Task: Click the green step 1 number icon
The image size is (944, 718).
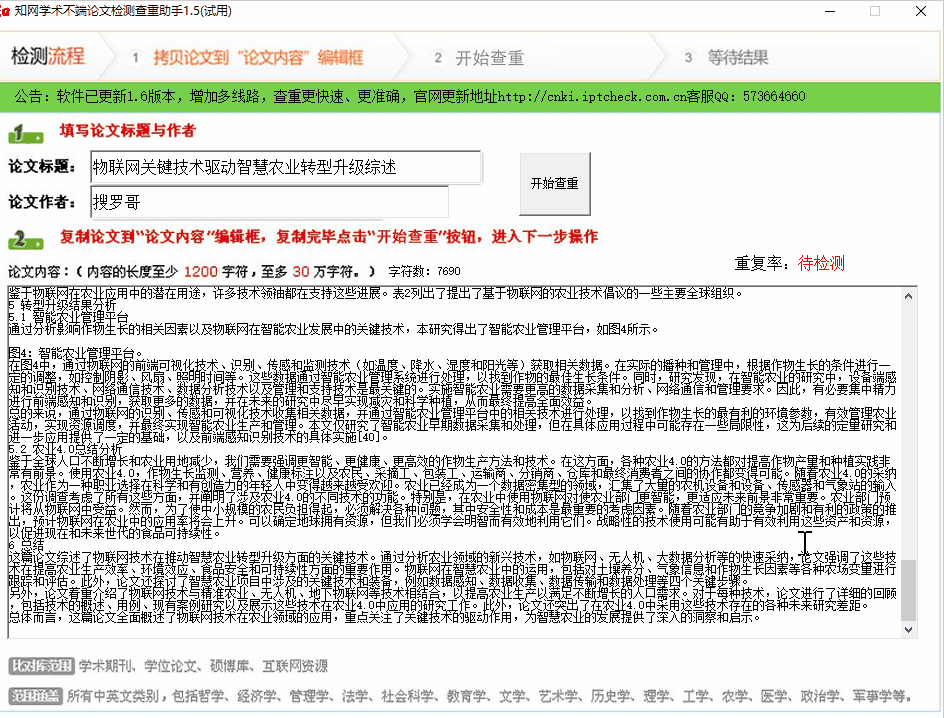Action: 25,133
